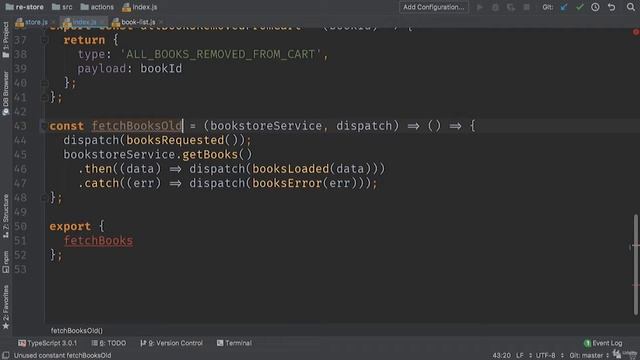640x360 pixels.
Task: Collapse the return block at line 37
Action: click(44, 40)
